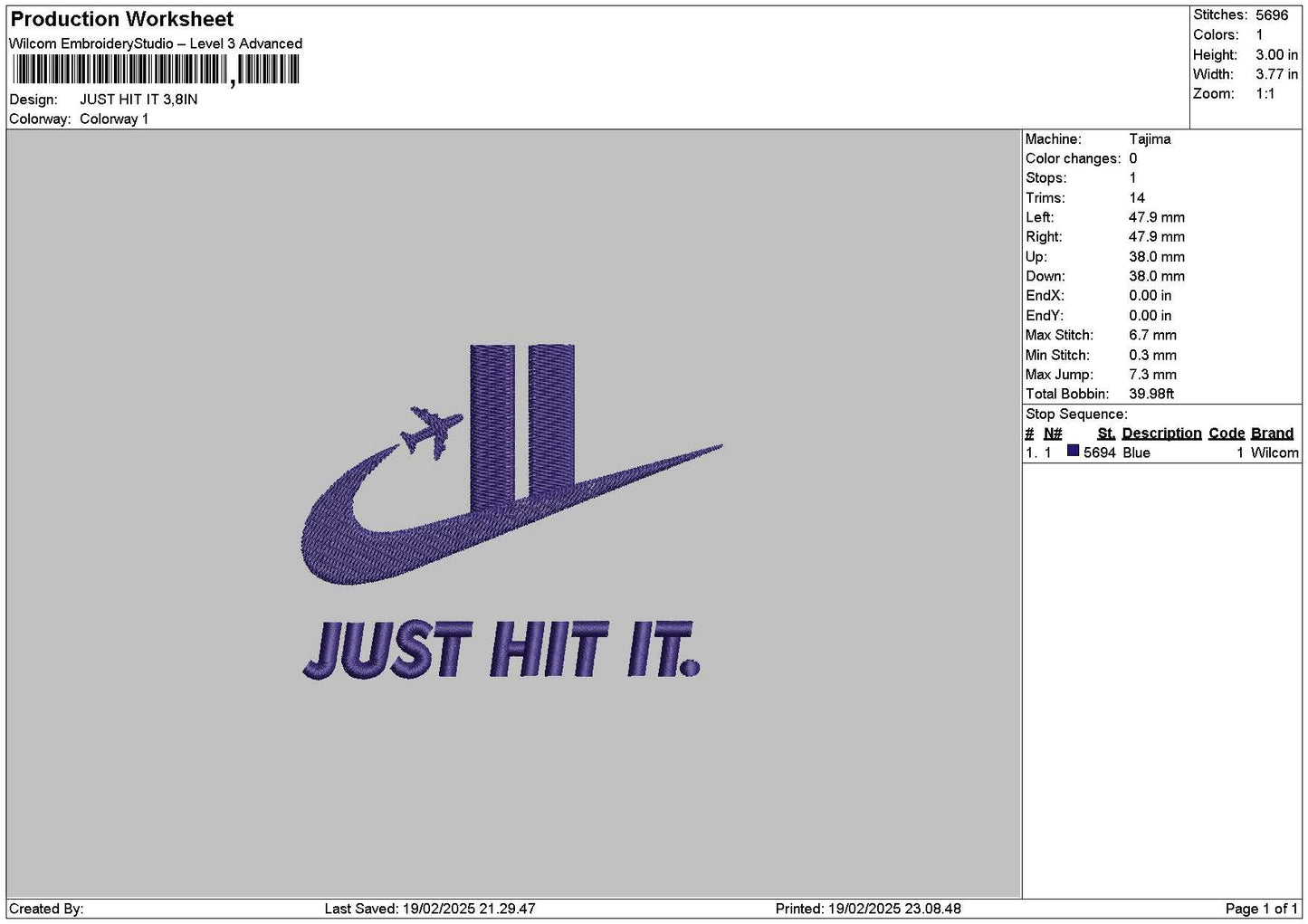Click the 'St.' column header
The image size is (1308, 924).
pos(1106,433)
